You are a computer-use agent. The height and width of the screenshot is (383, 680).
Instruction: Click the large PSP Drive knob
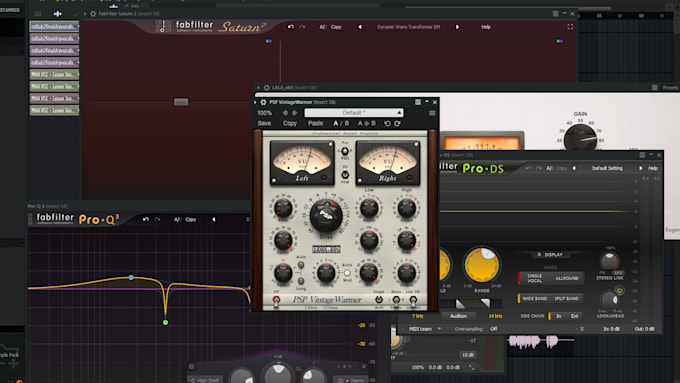point(326,215)
